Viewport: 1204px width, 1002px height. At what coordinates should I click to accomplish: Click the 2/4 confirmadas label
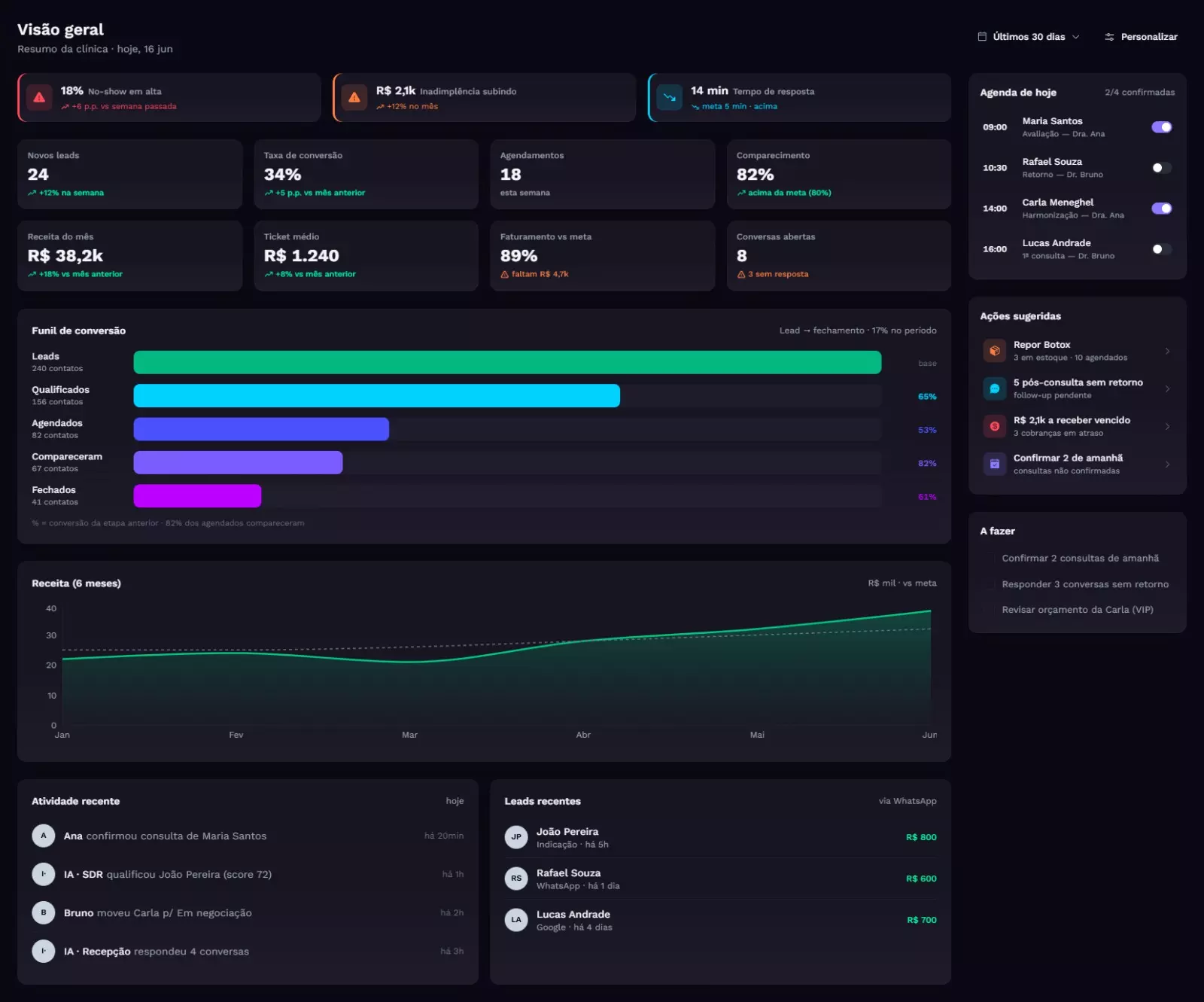(x=1139, y=92)
